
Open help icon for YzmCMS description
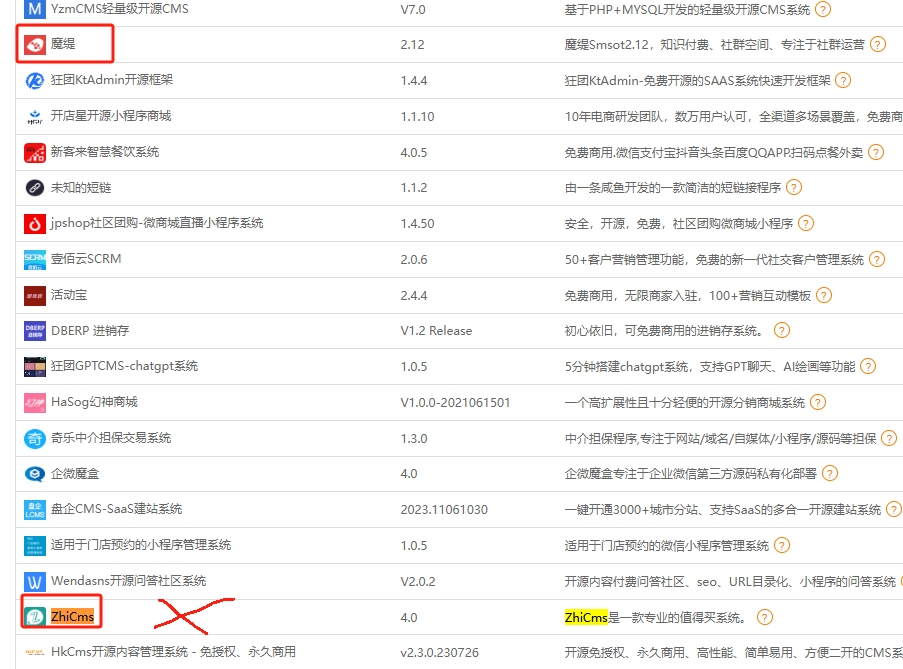point(824,9)
